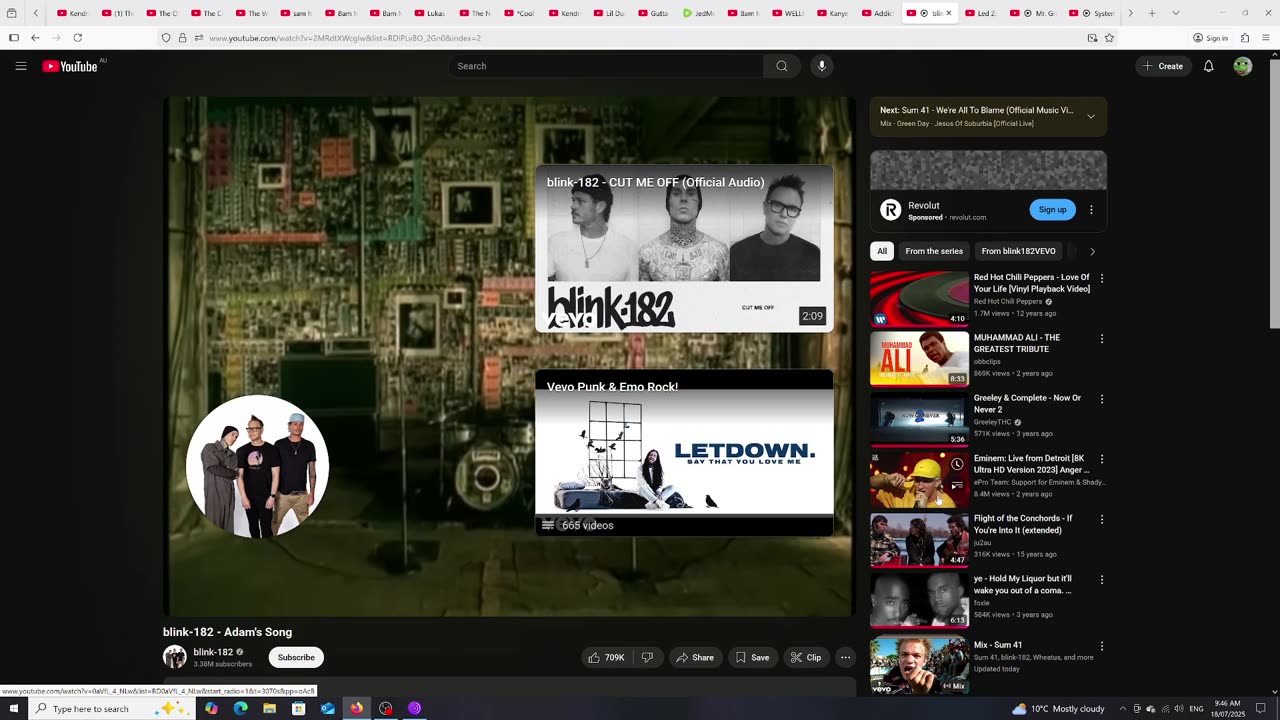
Task: Open the YouTube guide hamburger menu
Action: pyautogui.click(x=21, y=66)
